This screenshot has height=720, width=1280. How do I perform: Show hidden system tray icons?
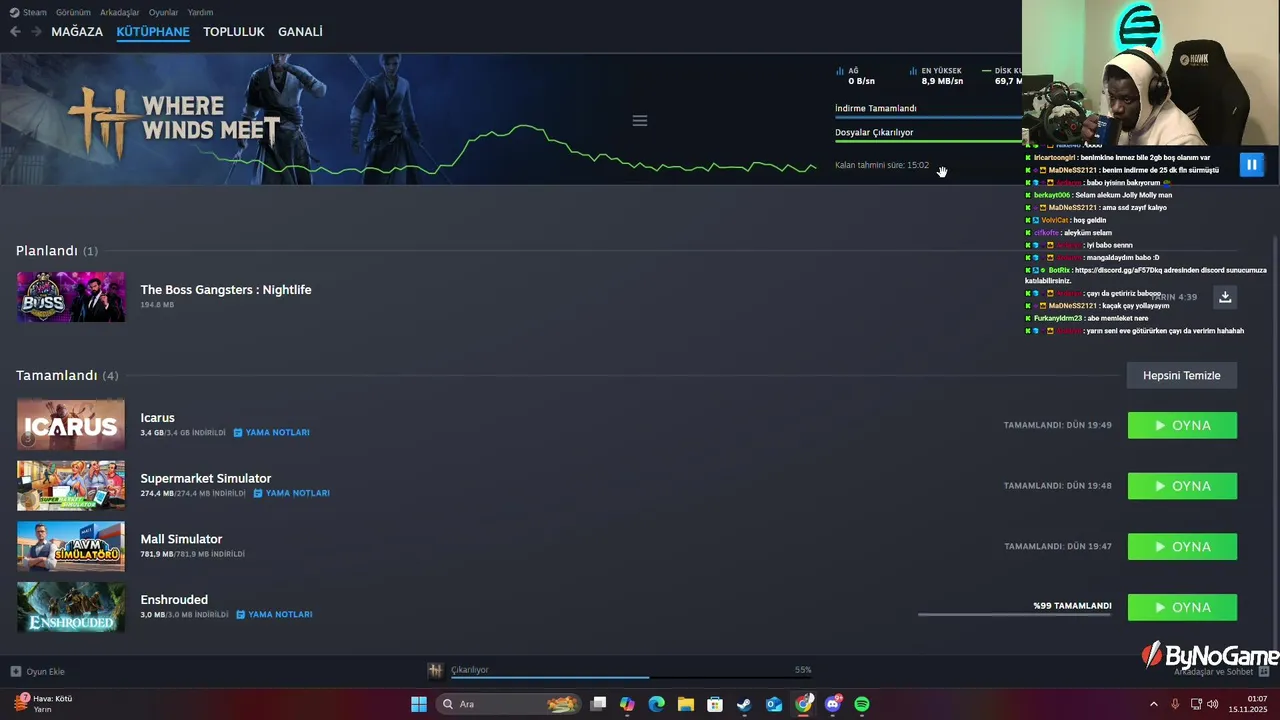[x=1153, y=704]
